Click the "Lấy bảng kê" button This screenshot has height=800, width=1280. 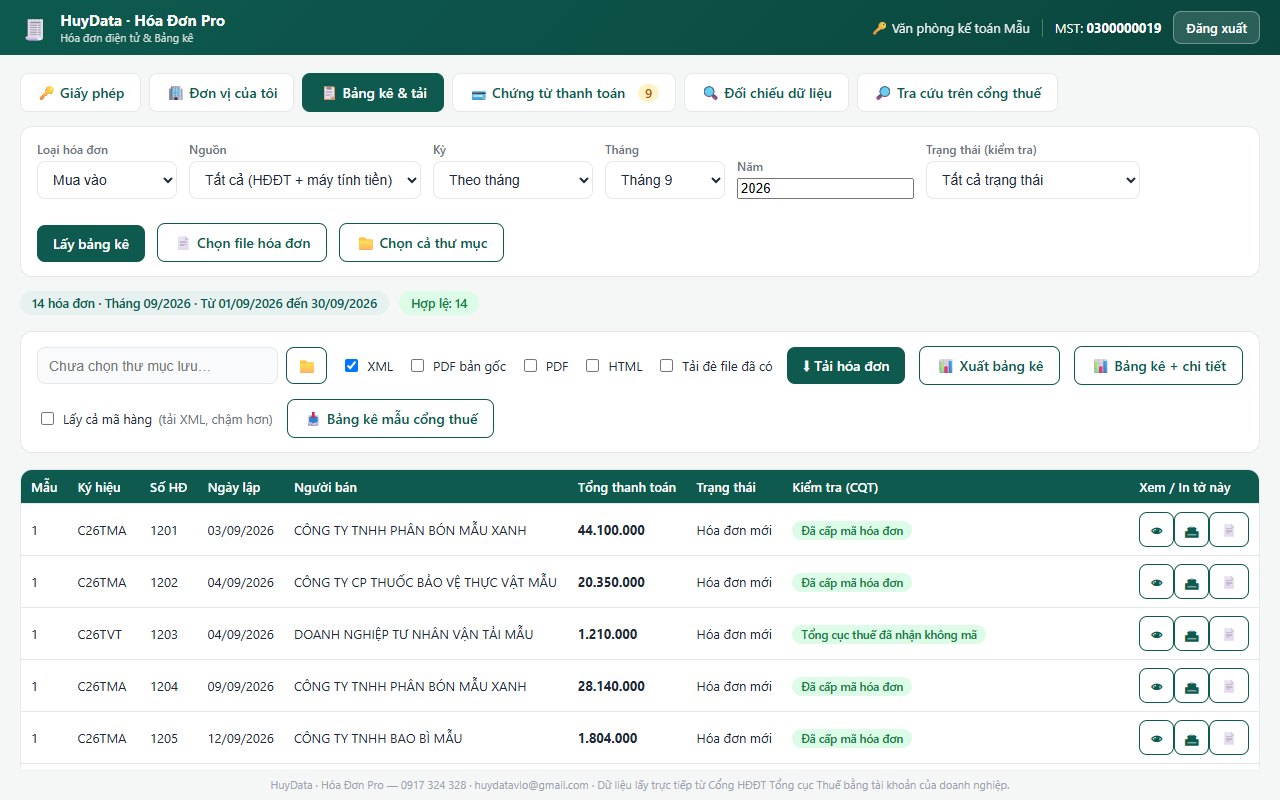[x=91, y=243]
